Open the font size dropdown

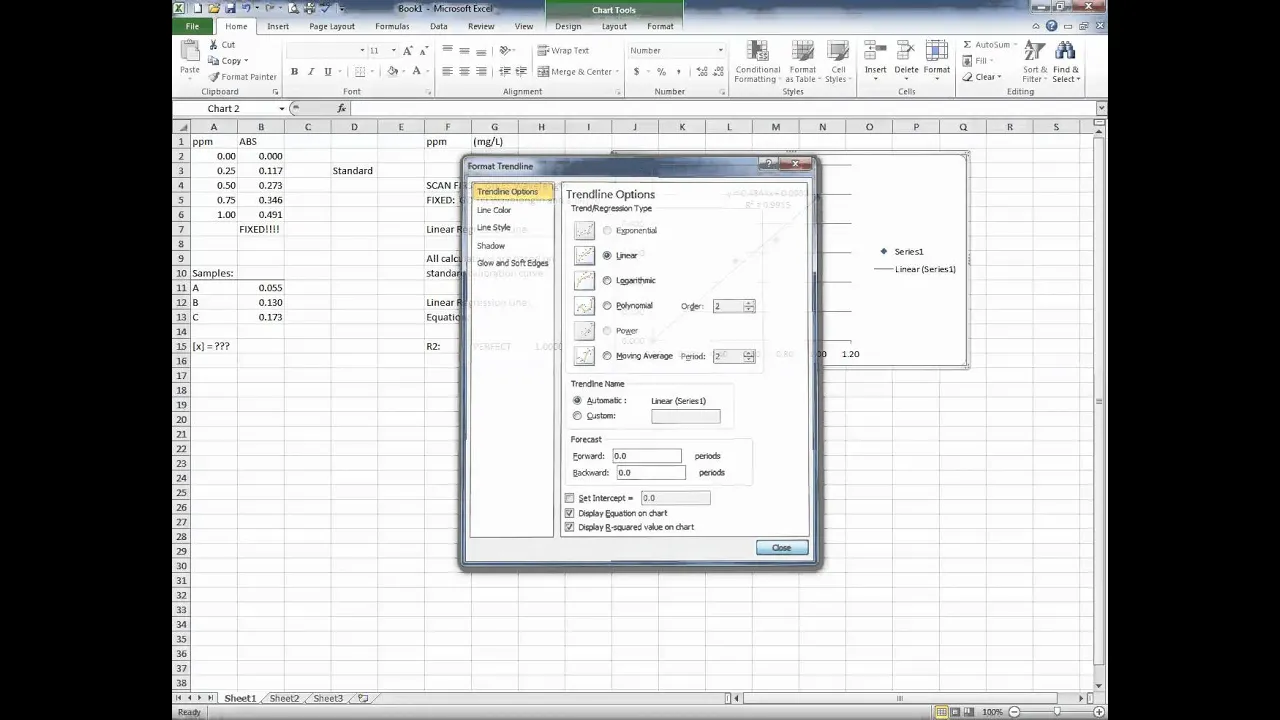393,50
